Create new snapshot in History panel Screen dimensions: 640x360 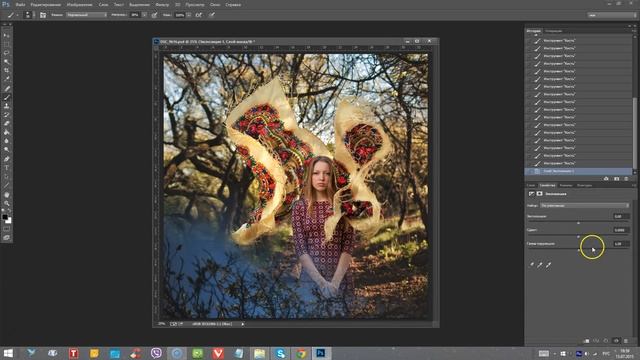click(x=616, y=179)
